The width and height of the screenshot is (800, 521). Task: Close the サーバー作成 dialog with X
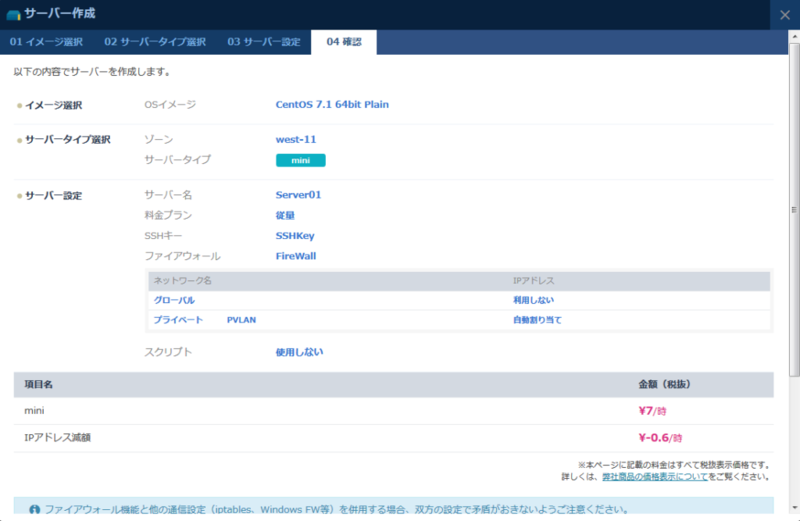click(784, 15)
